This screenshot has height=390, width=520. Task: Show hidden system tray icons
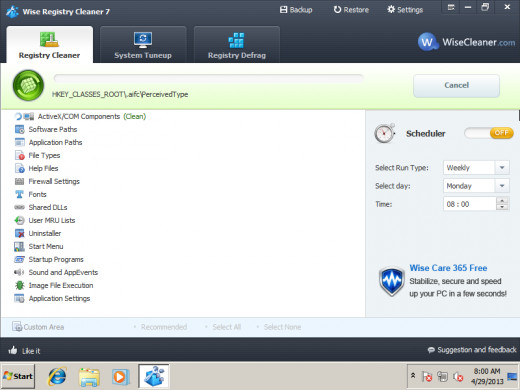click(x=413, y=376)
